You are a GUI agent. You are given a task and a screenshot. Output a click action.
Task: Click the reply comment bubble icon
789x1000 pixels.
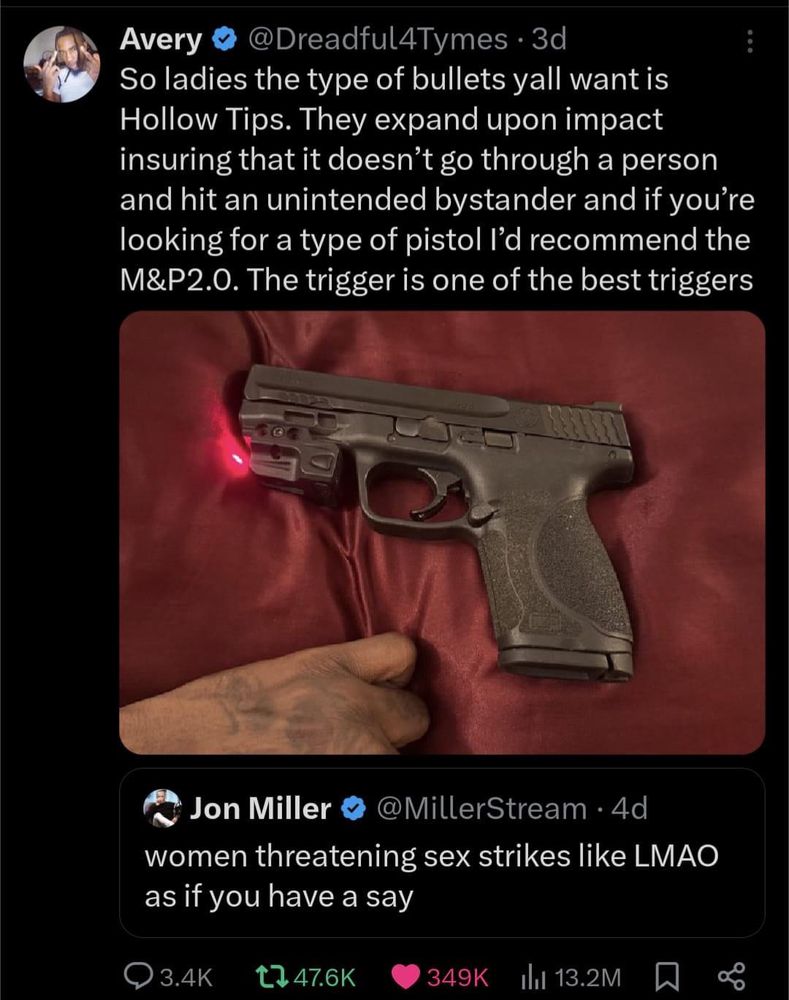[x=138, y=976]
